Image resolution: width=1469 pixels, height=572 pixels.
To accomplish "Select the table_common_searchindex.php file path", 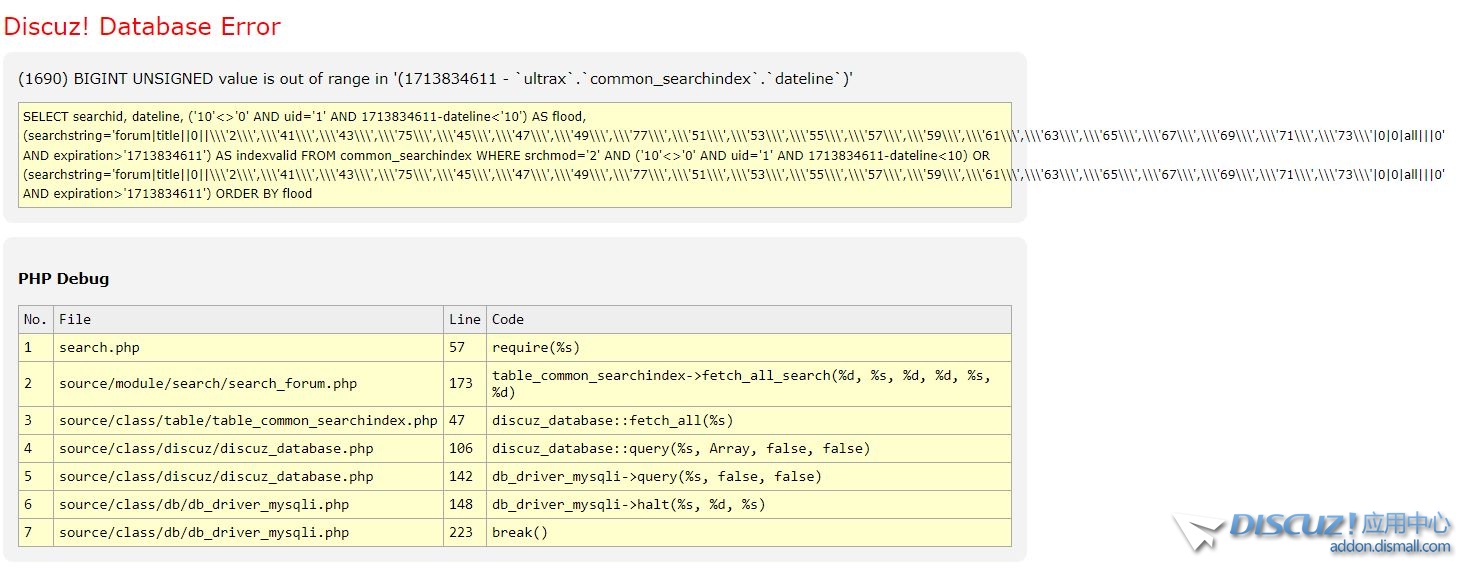I will 248,420.
